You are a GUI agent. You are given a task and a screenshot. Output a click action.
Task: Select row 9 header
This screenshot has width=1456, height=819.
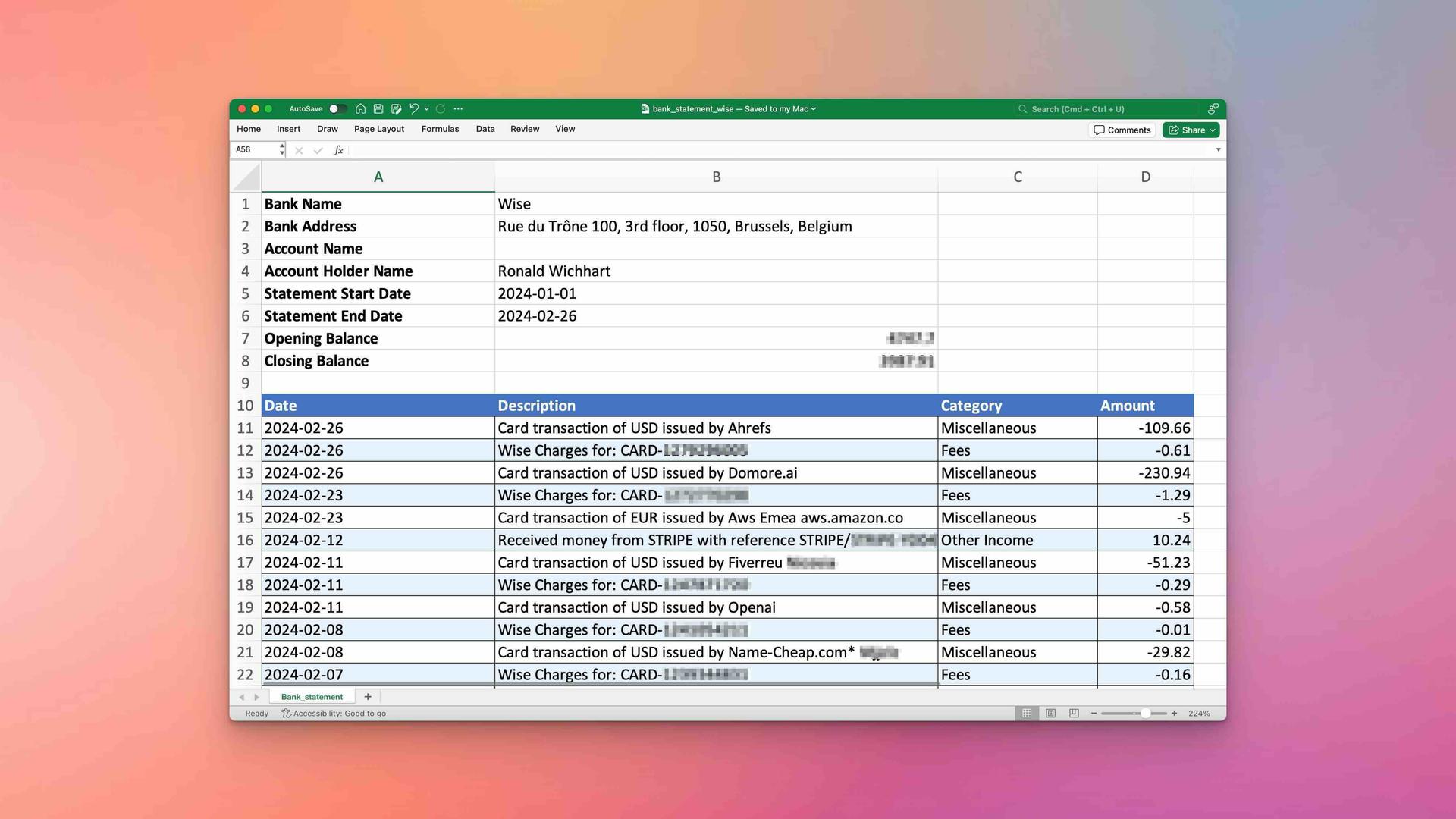click(245, 384)
